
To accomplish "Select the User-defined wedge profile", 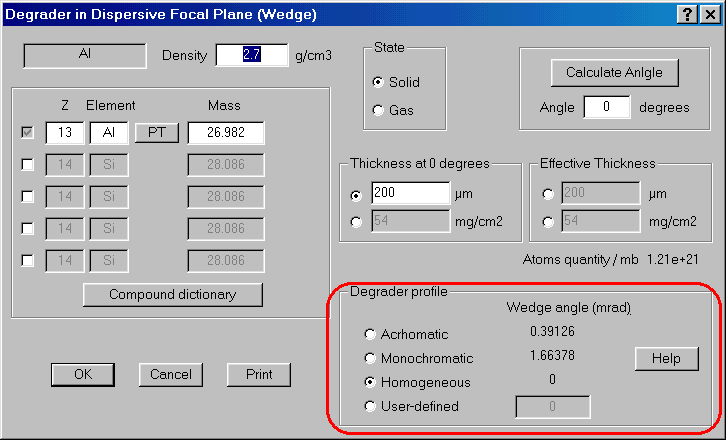I will (371, 406).
